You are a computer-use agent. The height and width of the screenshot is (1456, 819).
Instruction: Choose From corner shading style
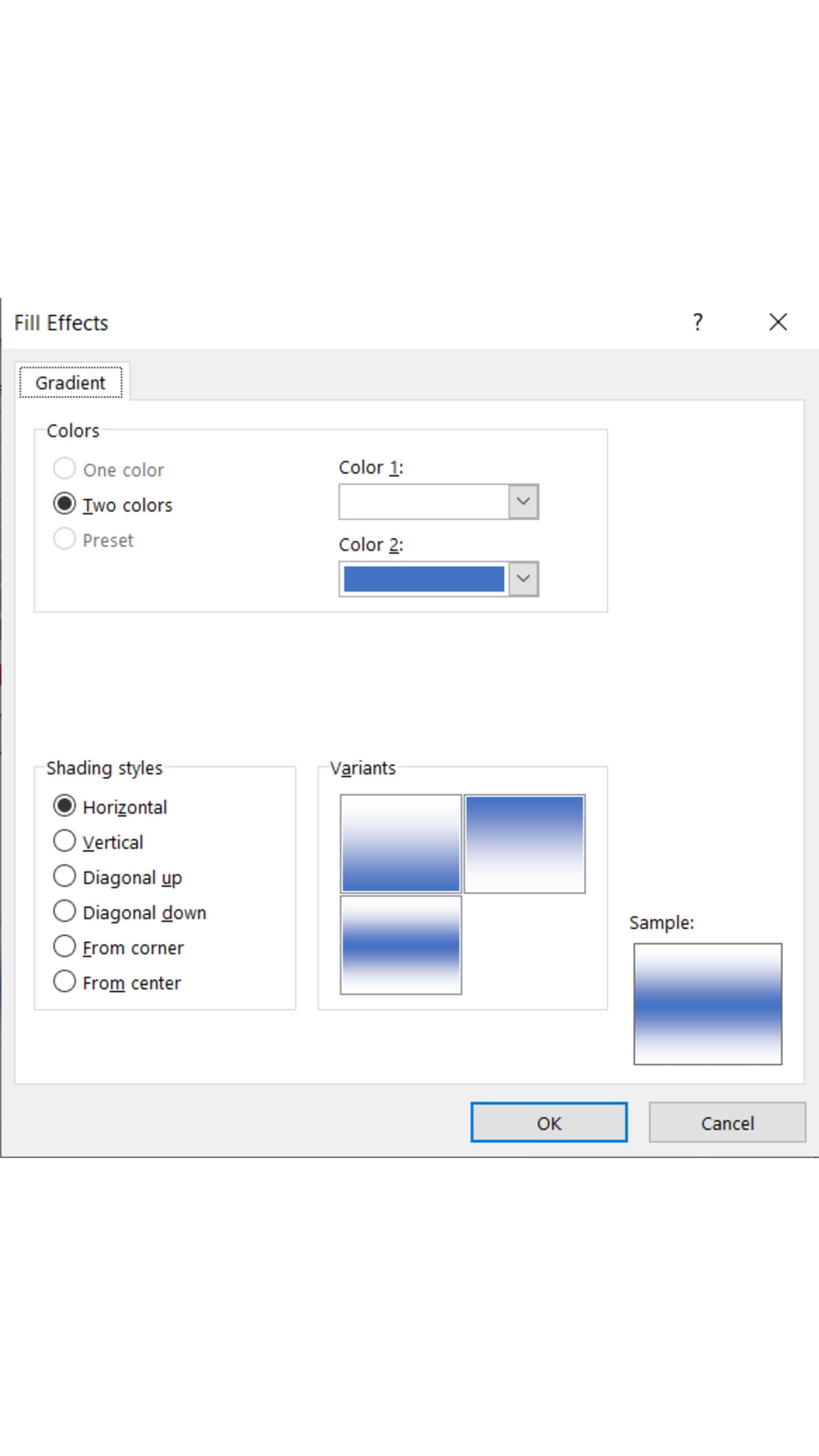click(x=64, y=946)
